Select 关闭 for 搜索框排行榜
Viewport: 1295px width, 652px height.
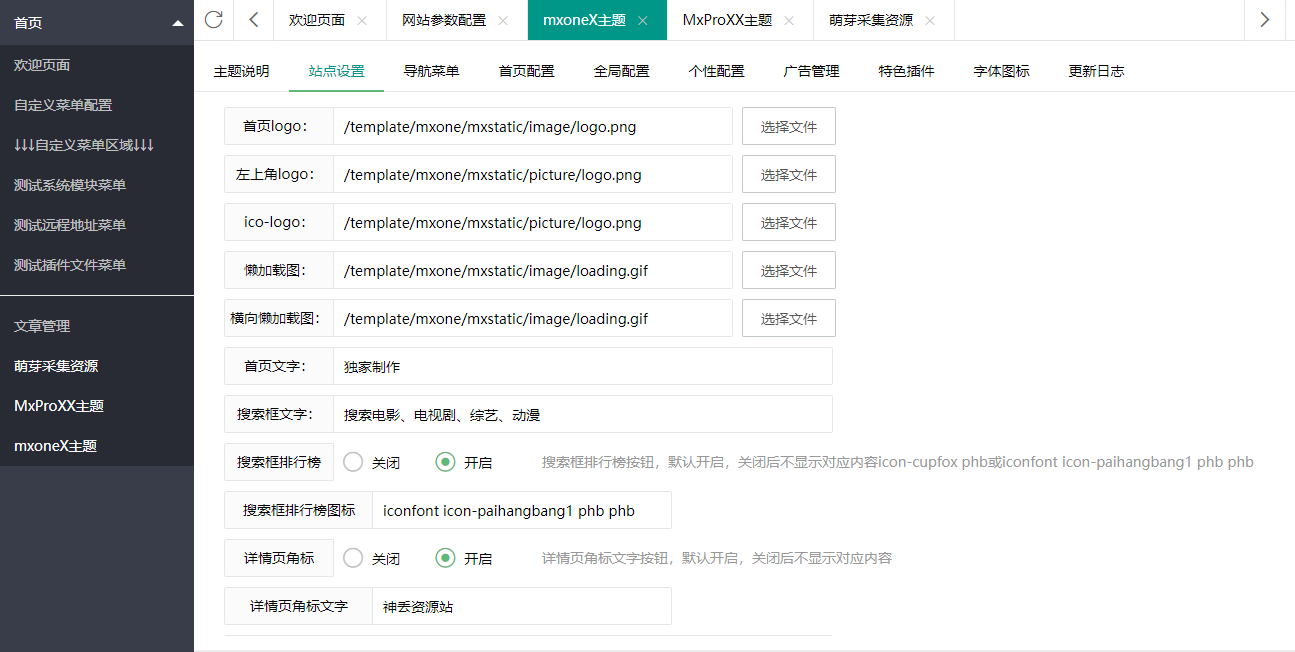click(353, 462)
